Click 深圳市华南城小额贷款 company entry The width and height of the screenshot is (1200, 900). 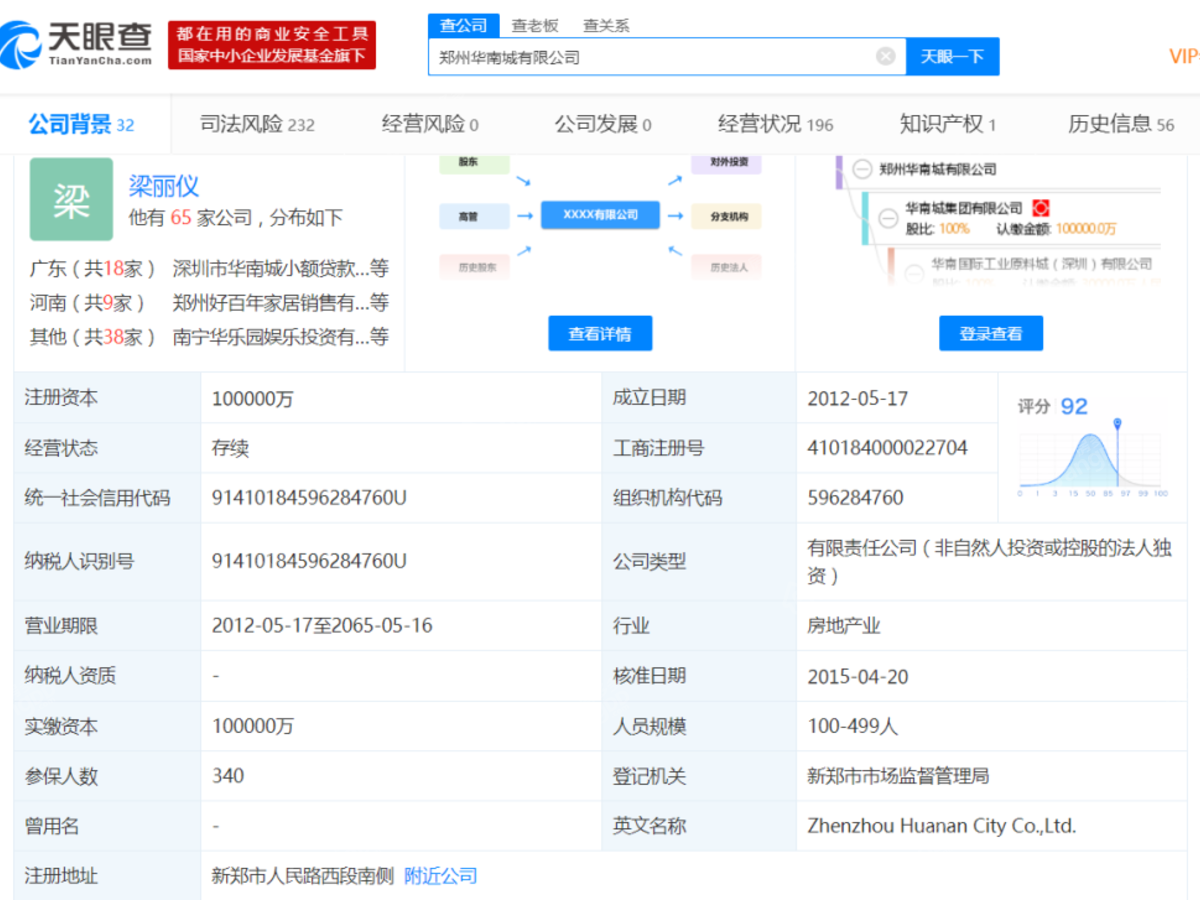[280, 268]
